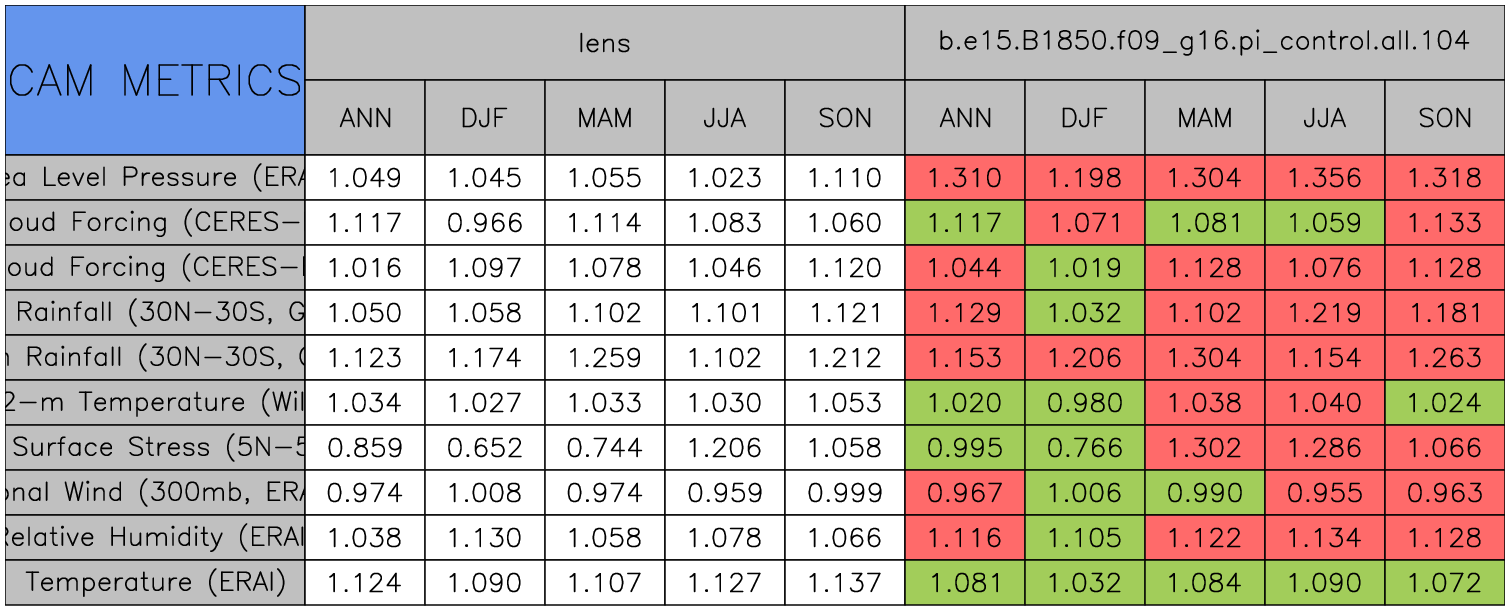Click the CAM METRICS title cell

tap(155, 80)
